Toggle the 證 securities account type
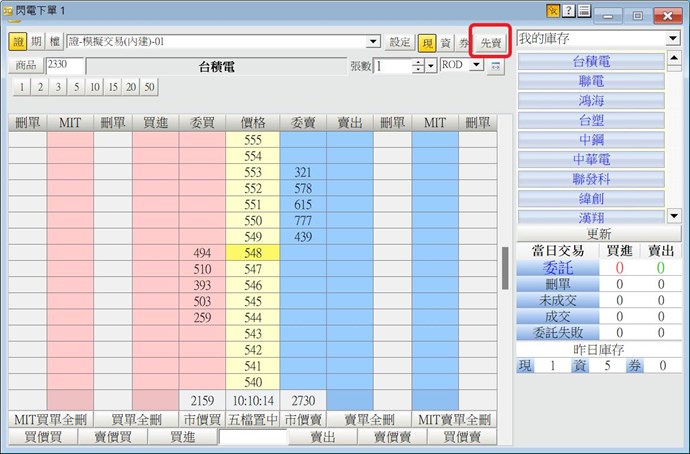This screenshot has width=690, height=454. pyautogui.click(x=17, y=42)
